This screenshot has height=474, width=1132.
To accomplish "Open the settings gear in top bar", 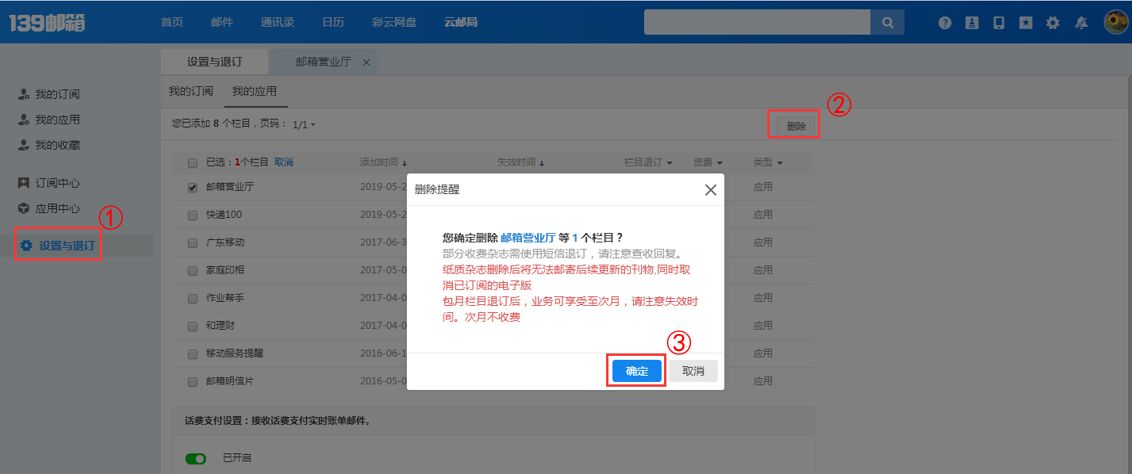I will [1052, 23].
